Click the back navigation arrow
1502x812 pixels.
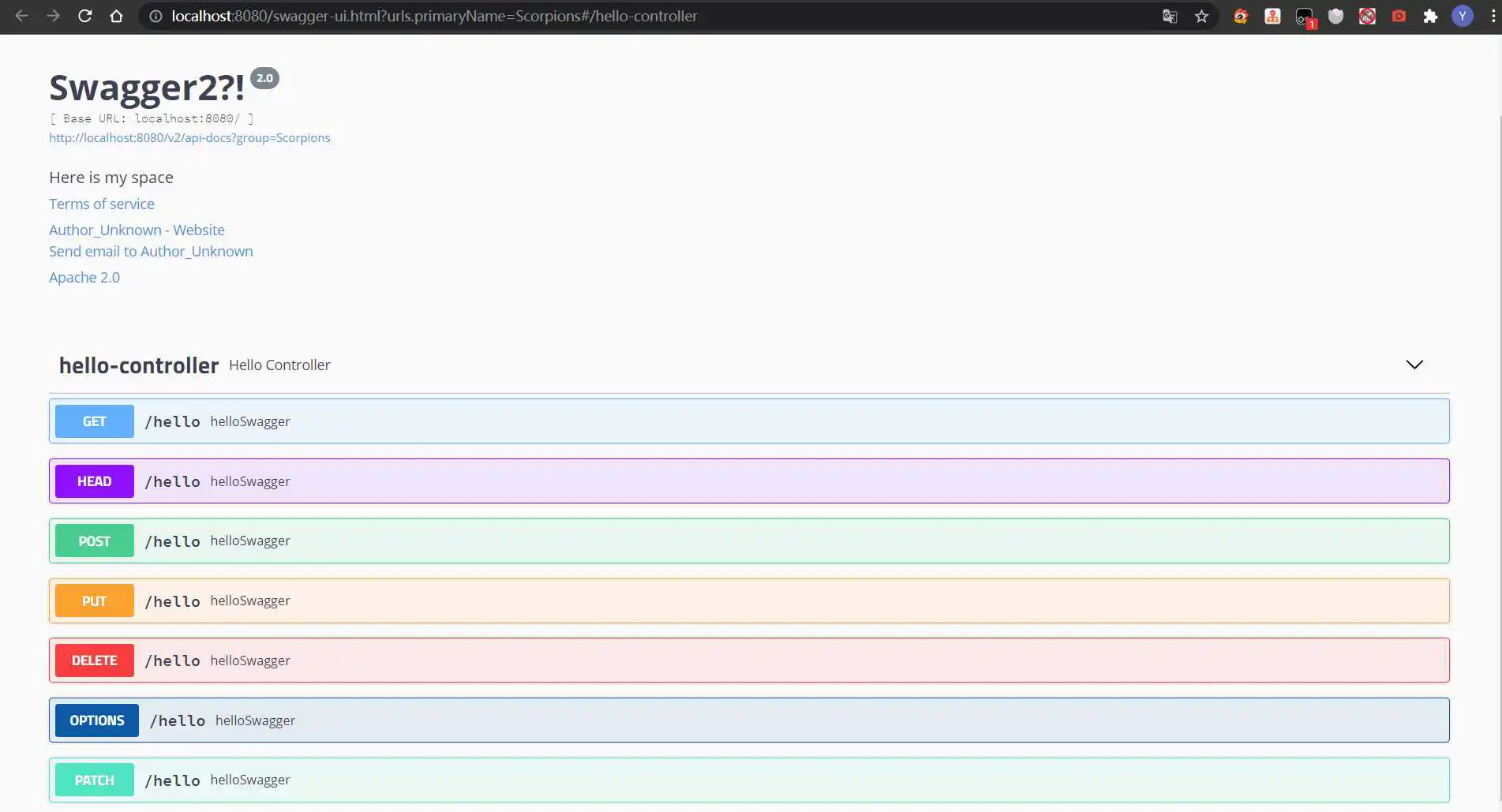21,16
